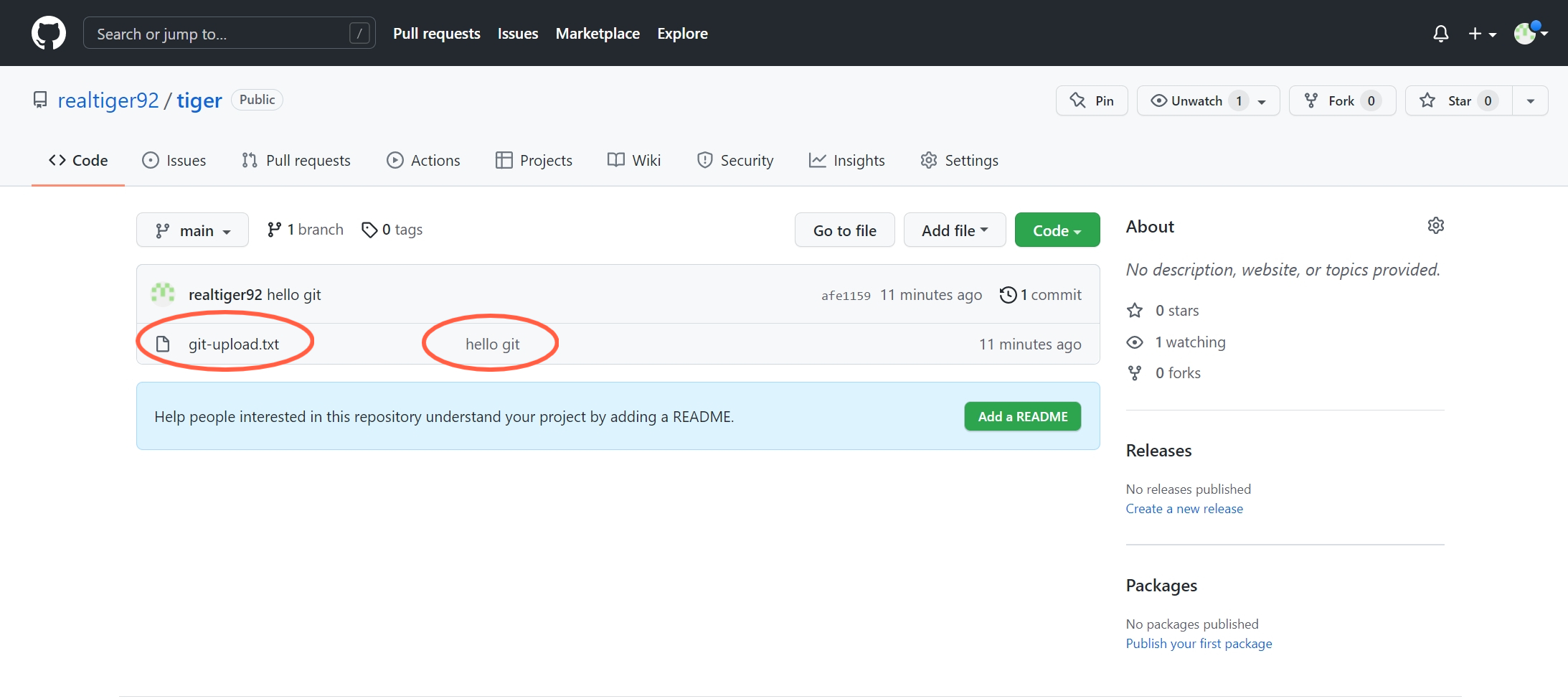Expand the Unwatch notifications dropdown

(x=1208, y=100)
